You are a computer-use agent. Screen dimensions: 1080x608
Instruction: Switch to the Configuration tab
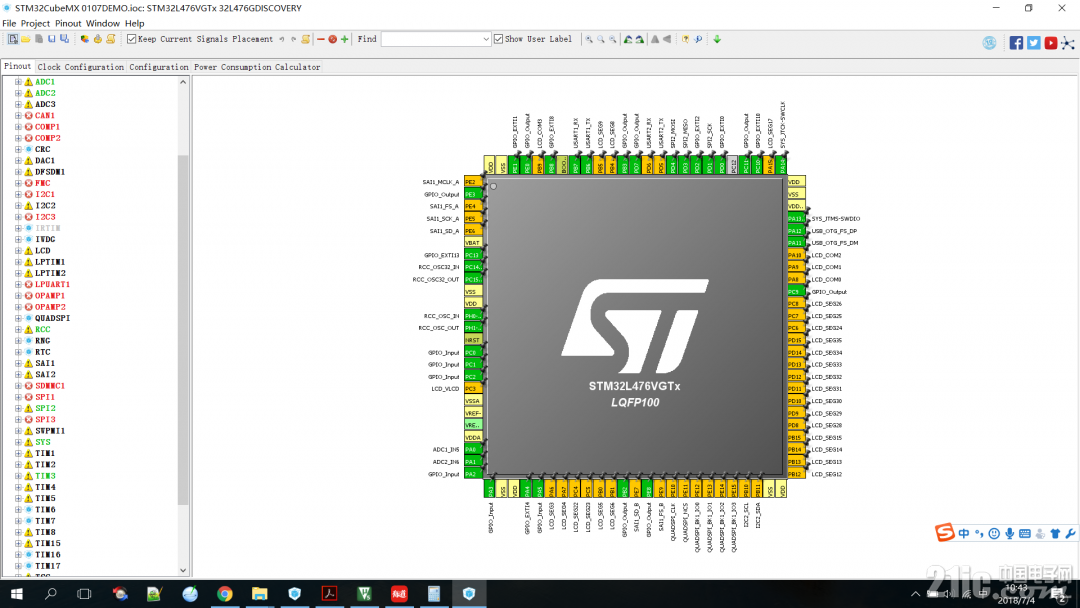click(158, 67)
